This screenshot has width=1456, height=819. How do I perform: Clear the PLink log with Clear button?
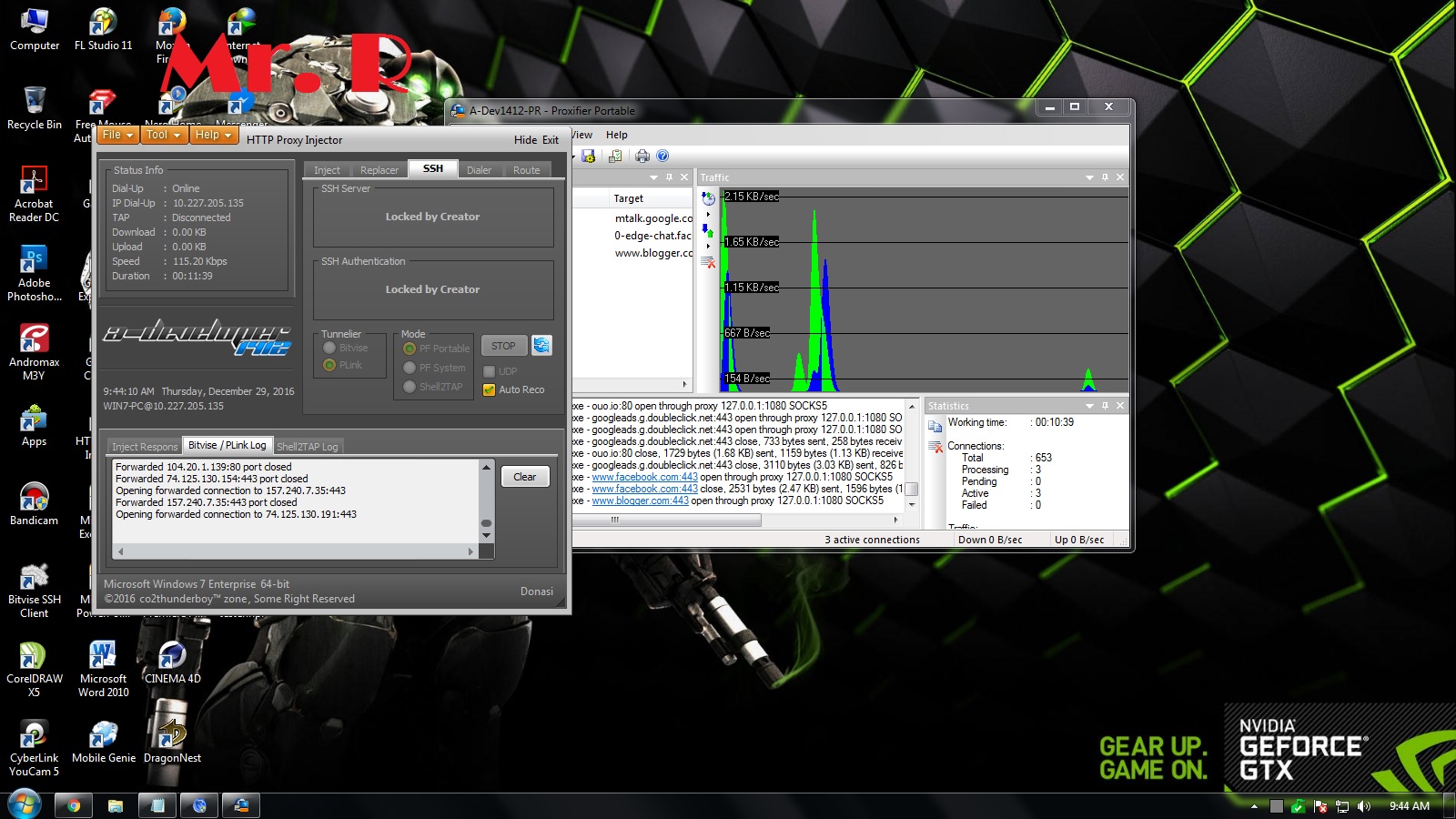coord(525,477)
